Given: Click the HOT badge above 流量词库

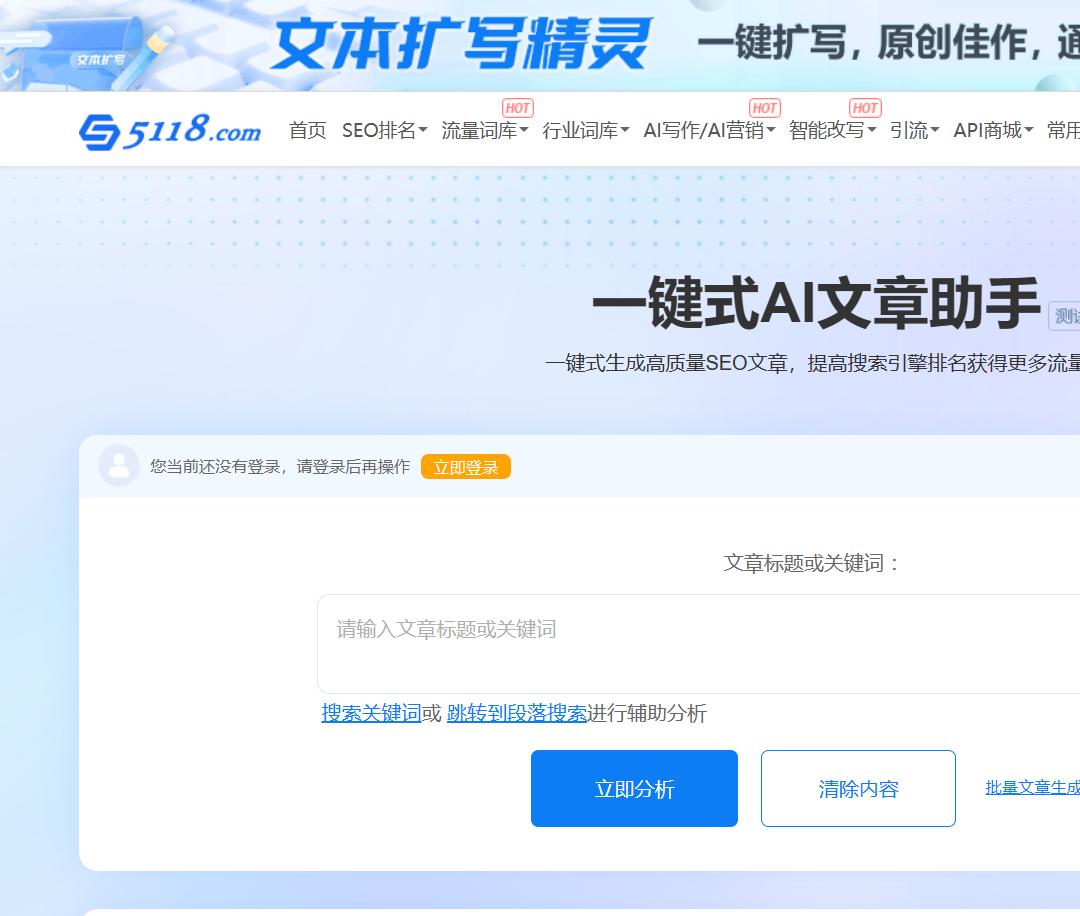Looking at the screenshot, I should tap(517, 108).
